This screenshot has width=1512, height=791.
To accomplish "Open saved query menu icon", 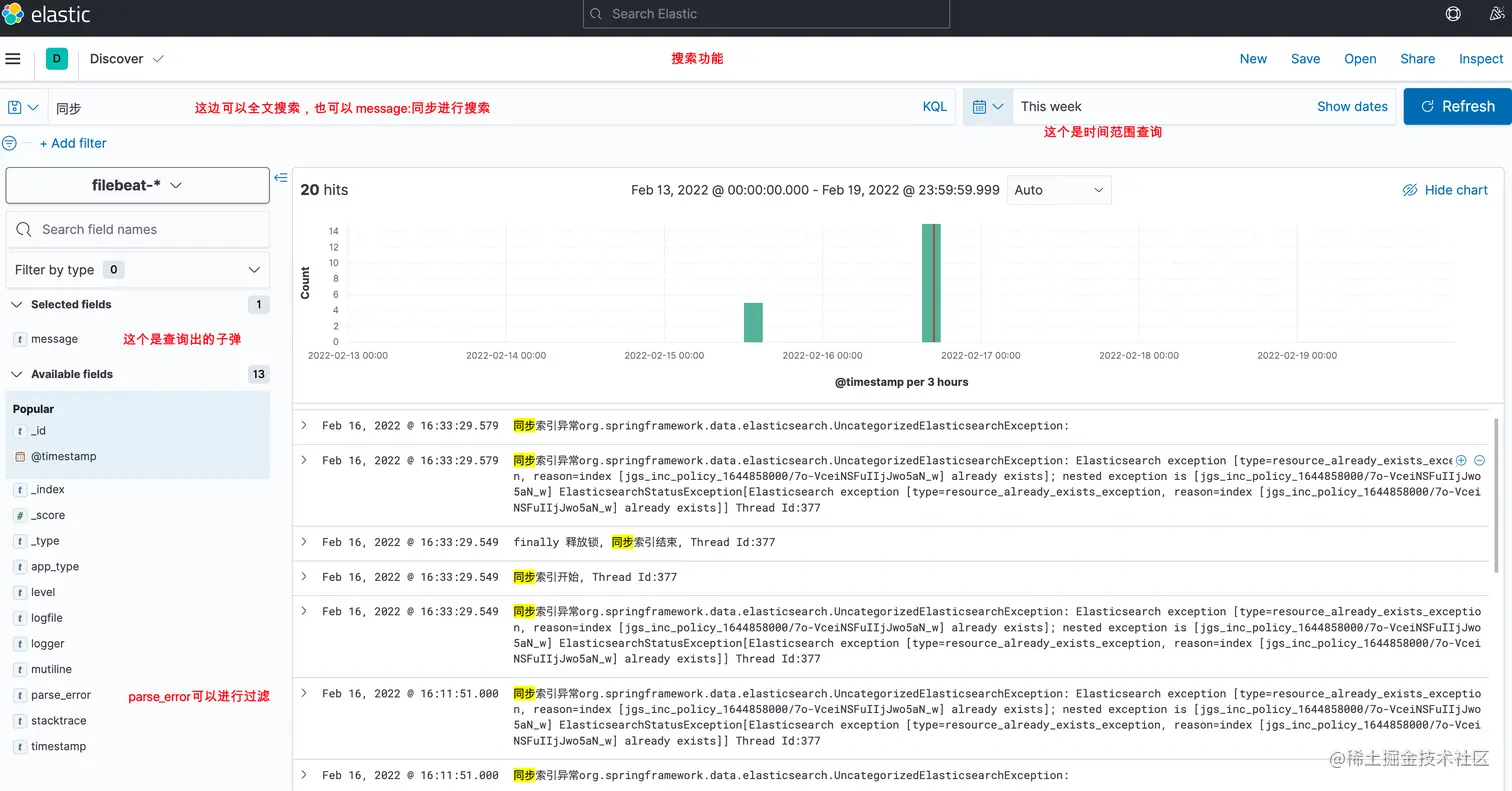I will [x=23, y=107].
